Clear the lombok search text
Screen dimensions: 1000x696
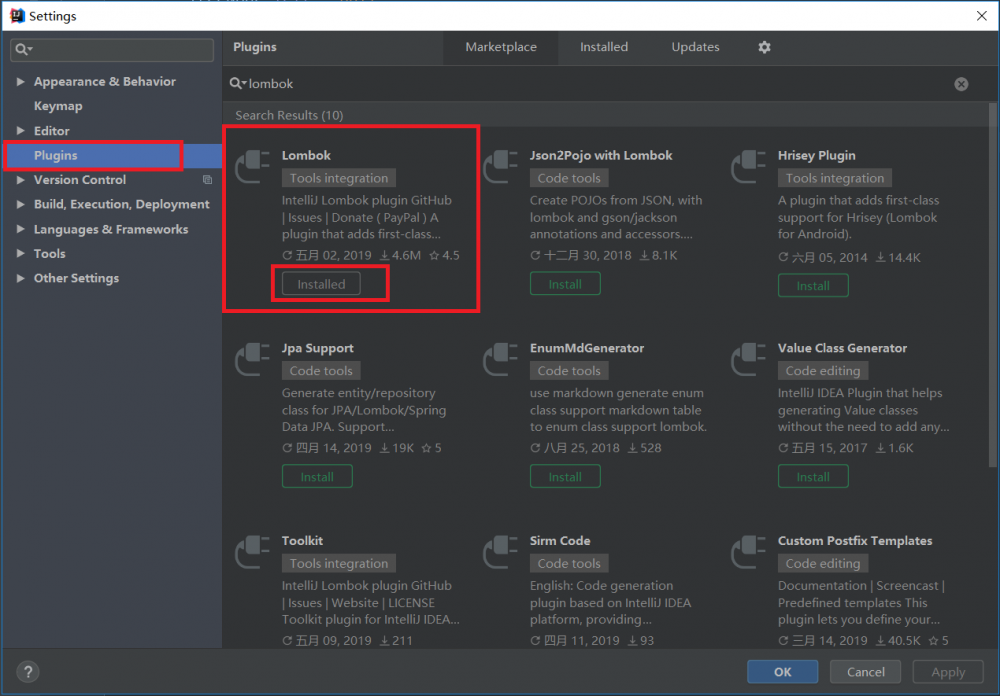pyautogui.click(x=961, y=84)
